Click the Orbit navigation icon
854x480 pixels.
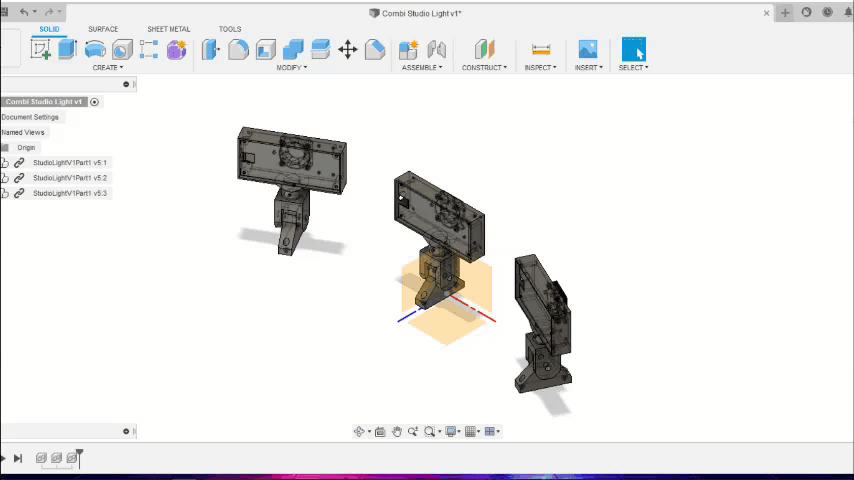point(359,432)
